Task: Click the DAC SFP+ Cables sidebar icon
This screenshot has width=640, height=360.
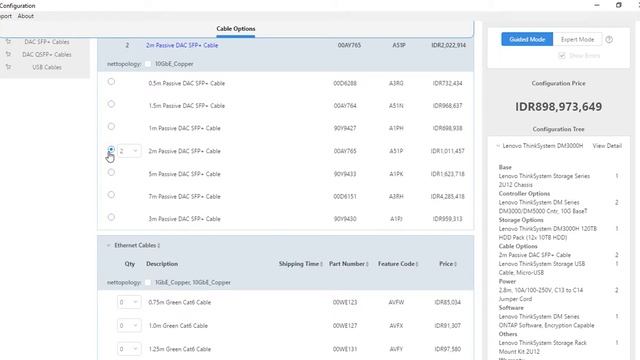Action: 8,42
